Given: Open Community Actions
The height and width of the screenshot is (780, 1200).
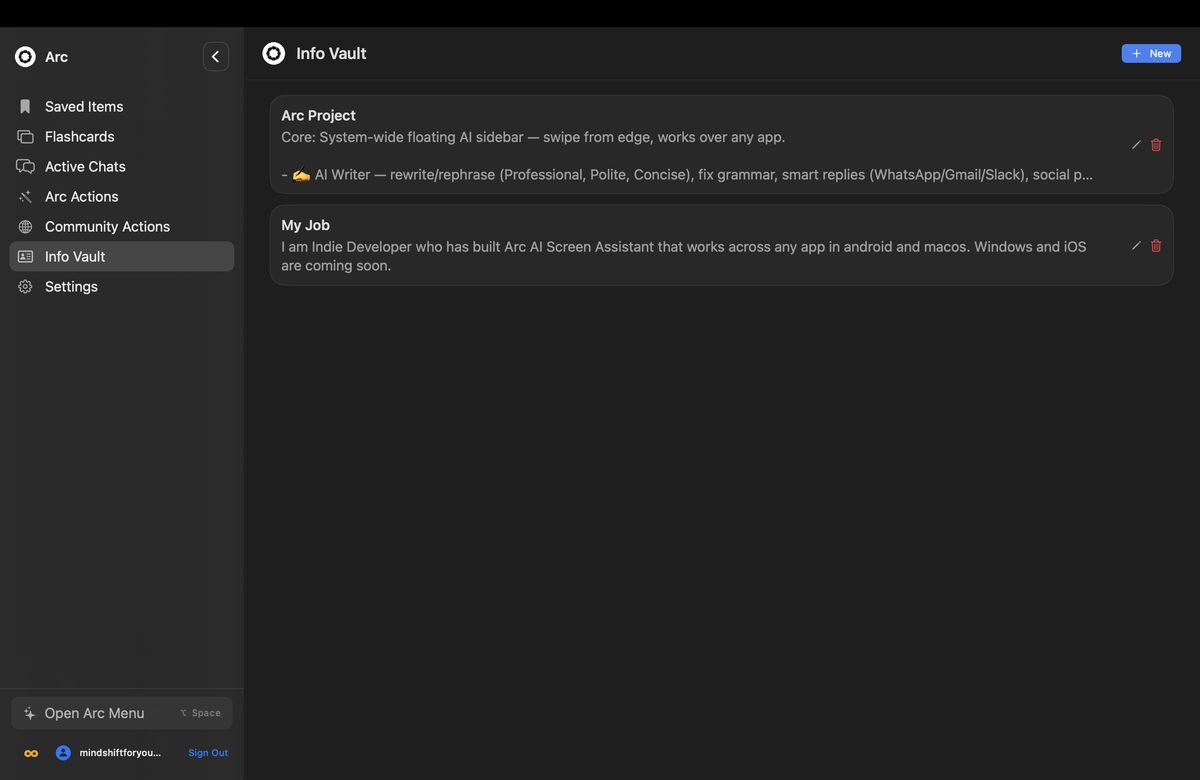Looking at the screenshot, I should tap(122, 226).
